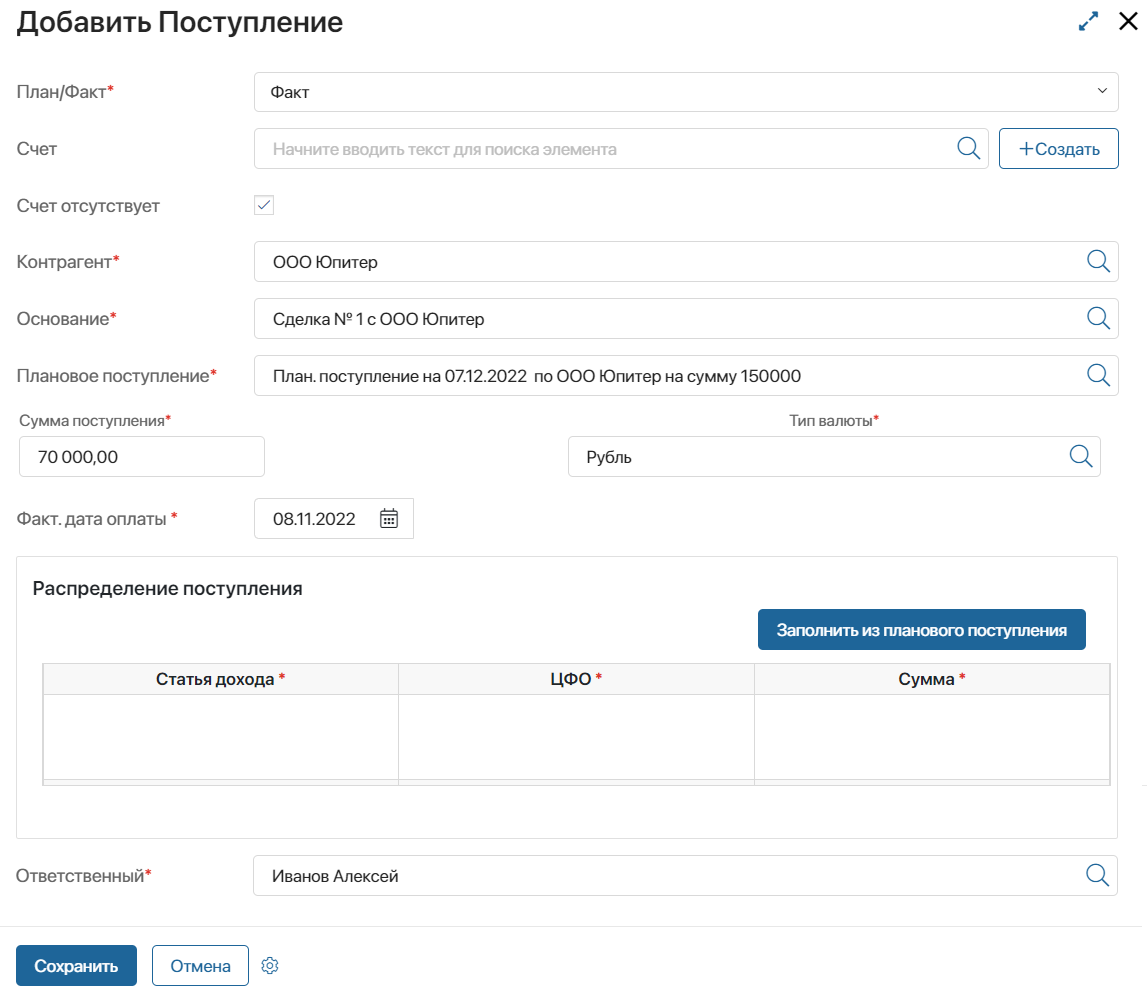
Task: Click the Отмена button
Action: tap(200, 966)
